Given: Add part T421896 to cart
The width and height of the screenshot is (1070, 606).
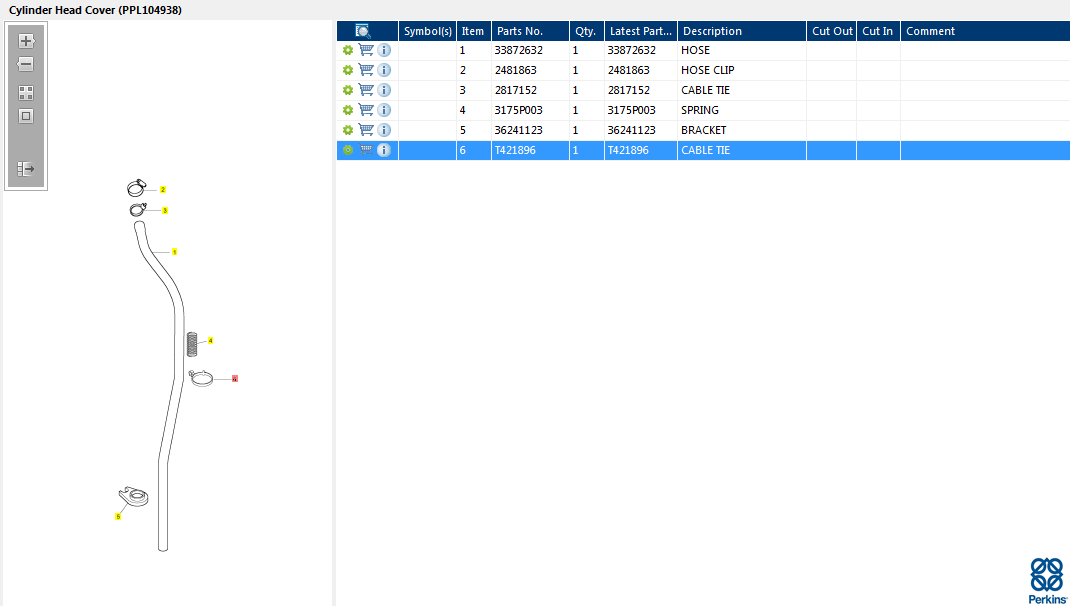Looking at the screenshot, I should pyautogui.click(x=366, y=149).
